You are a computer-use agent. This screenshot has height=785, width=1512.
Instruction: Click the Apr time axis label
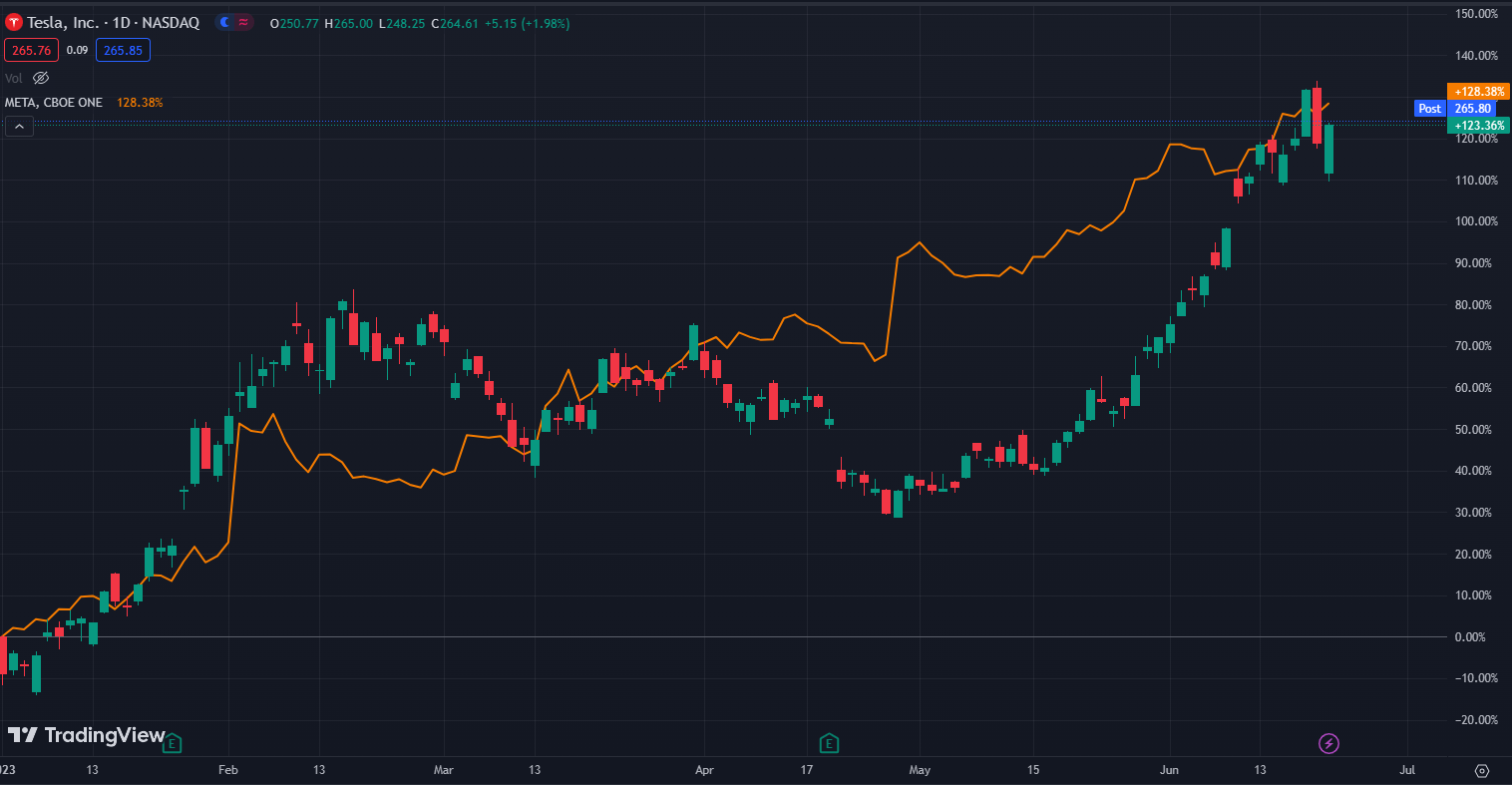point(704,770)
